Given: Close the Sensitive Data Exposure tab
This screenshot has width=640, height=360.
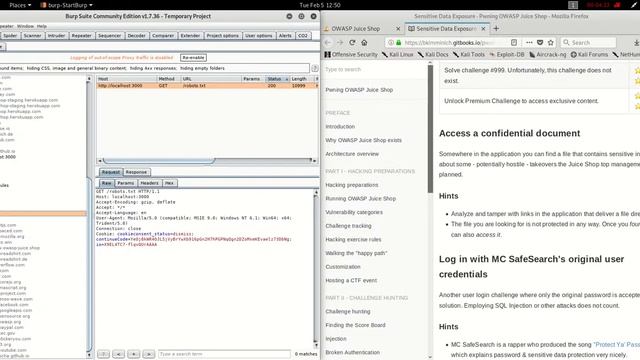Looking at the screenshot, I should coord(483,29).
